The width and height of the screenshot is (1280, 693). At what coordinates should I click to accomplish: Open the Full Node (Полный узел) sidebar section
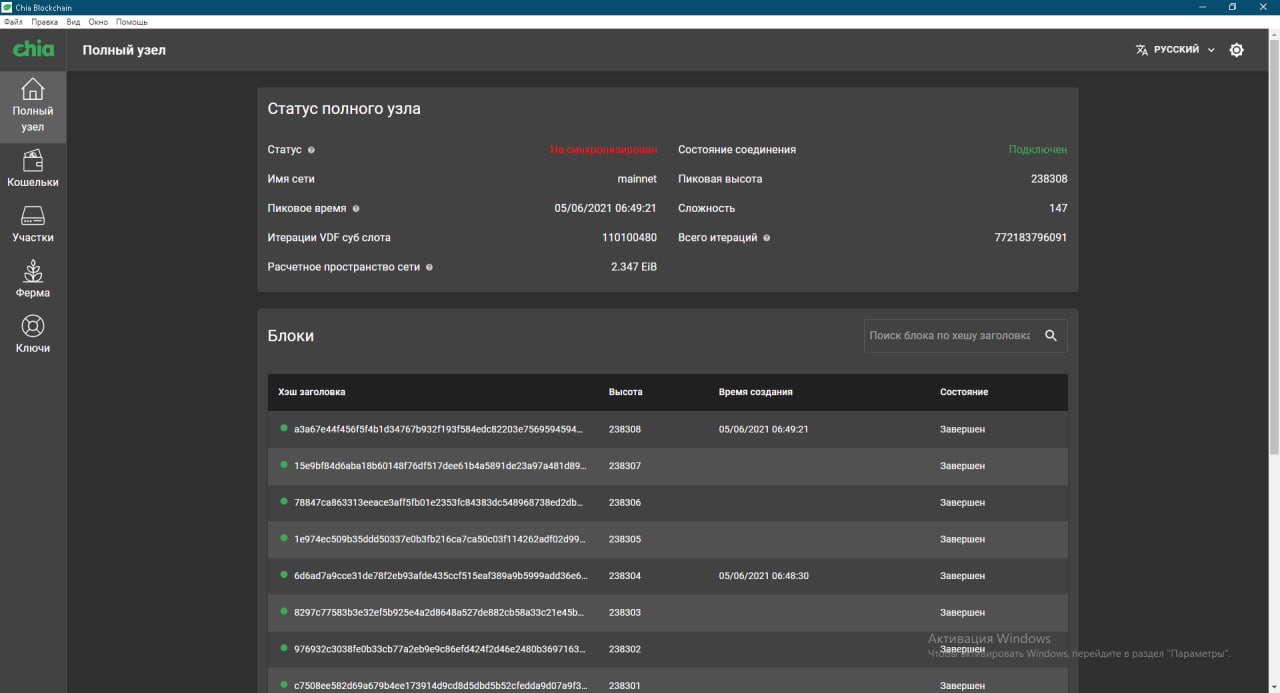33,106
